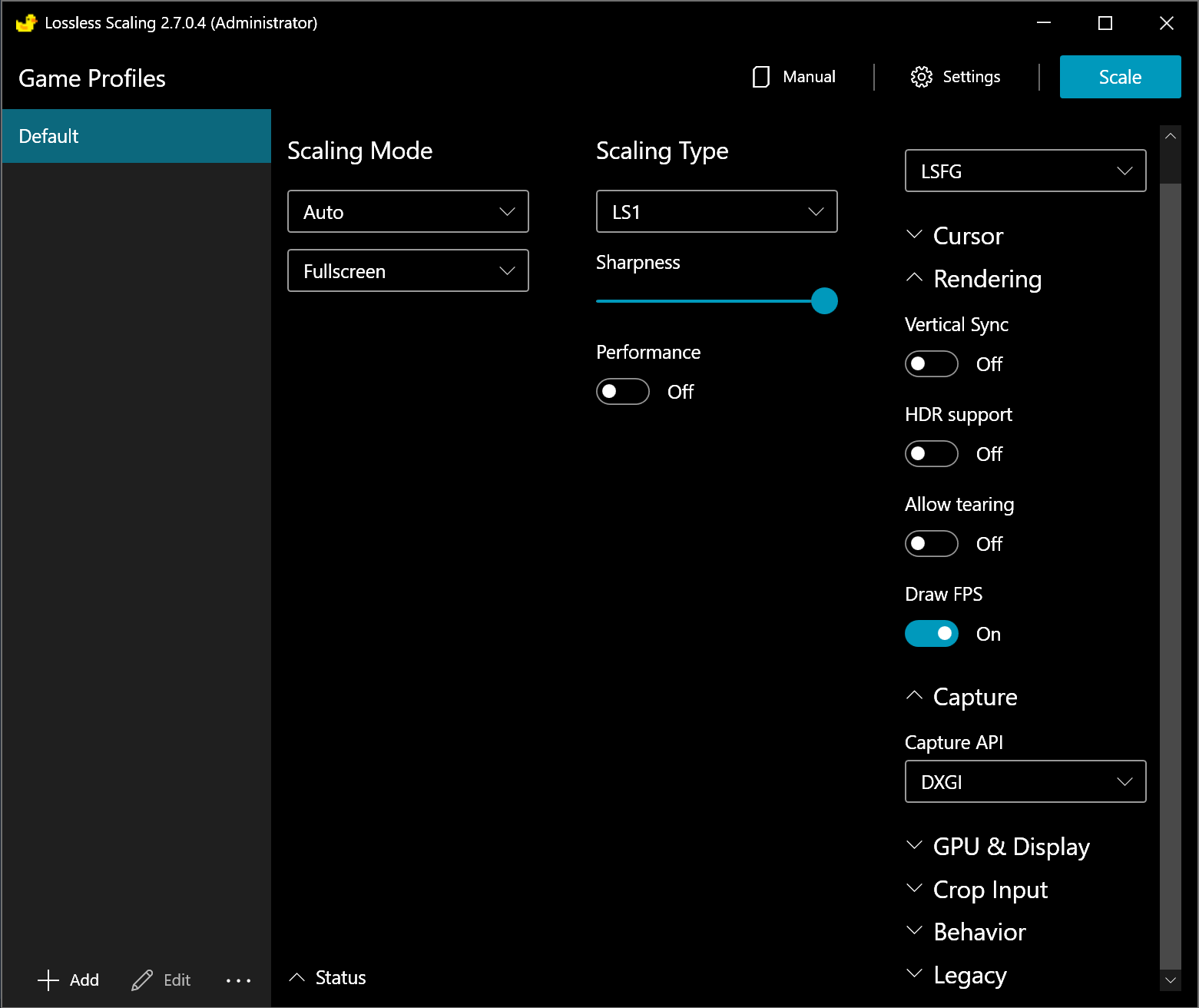Click the Game Profiles heading
The height and width of the screenshot is (1008, 1199).
click(92, 78)
